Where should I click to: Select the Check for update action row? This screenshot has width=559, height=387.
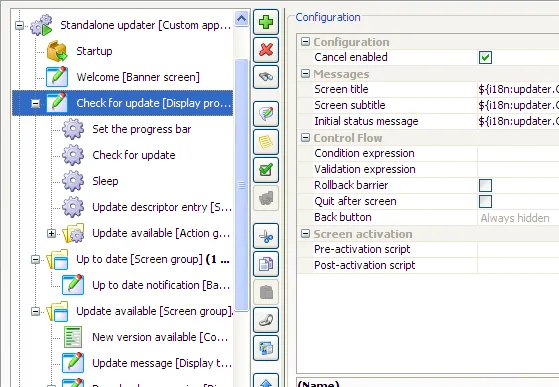point(134,155)
